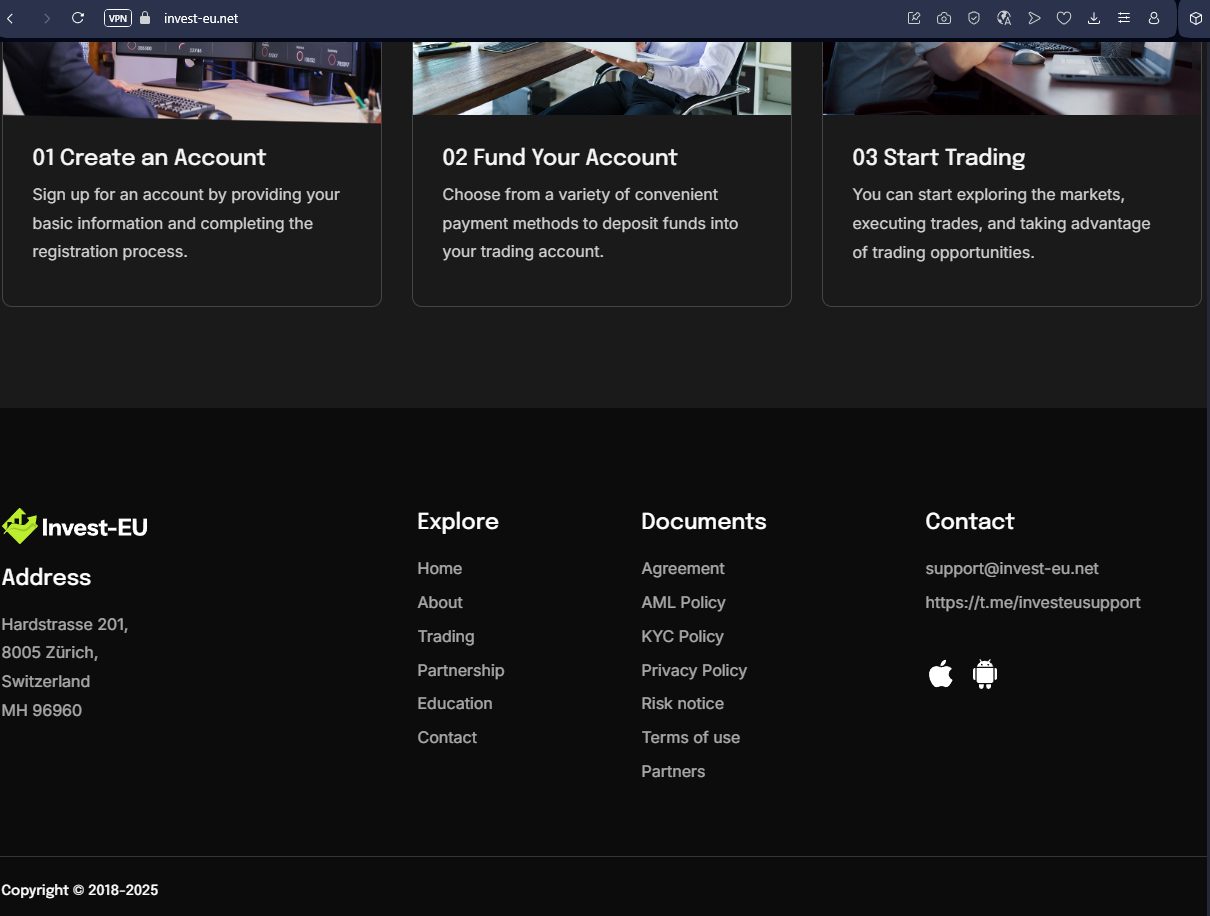Open the Risk notice link
Screen dimensions: 1210x916
(682, 703)
